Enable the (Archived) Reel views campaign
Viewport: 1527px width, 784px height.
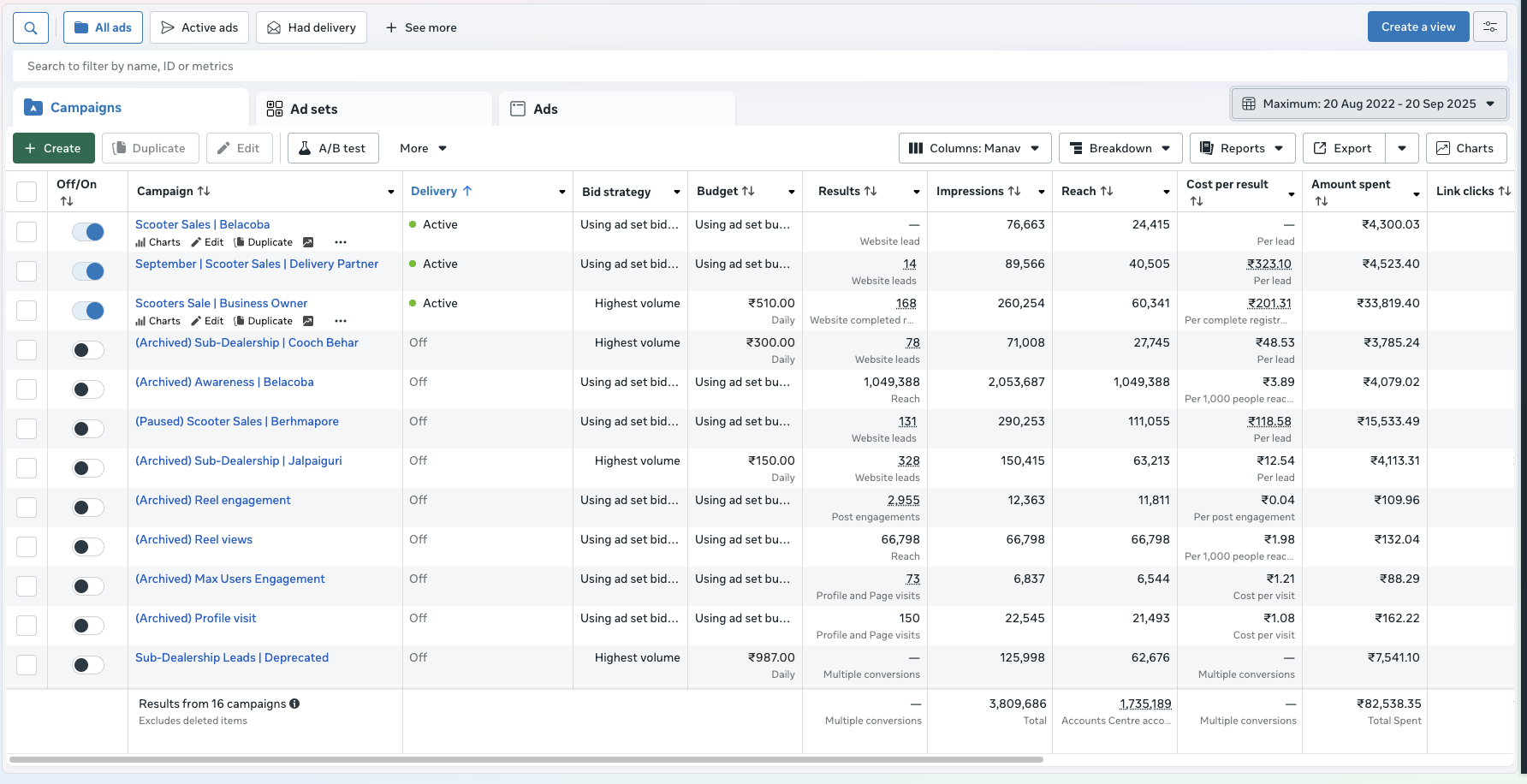click(86, 546)
